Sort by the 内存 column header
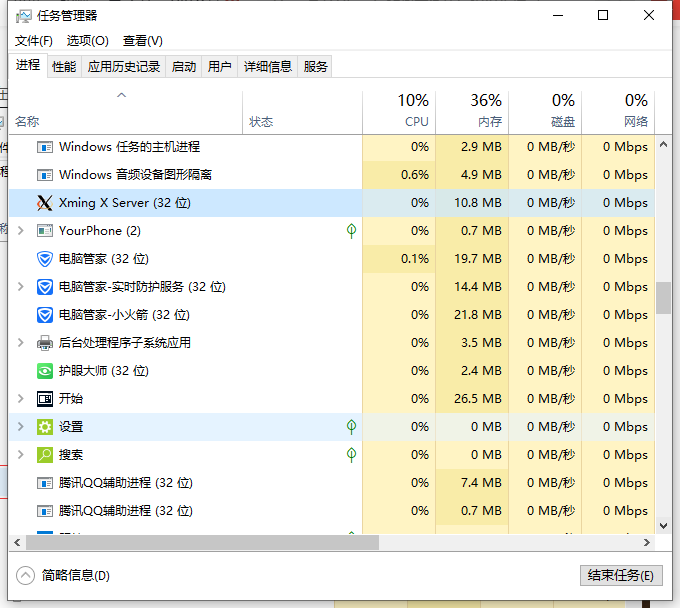The image size is (680, 608). point(472,113)
